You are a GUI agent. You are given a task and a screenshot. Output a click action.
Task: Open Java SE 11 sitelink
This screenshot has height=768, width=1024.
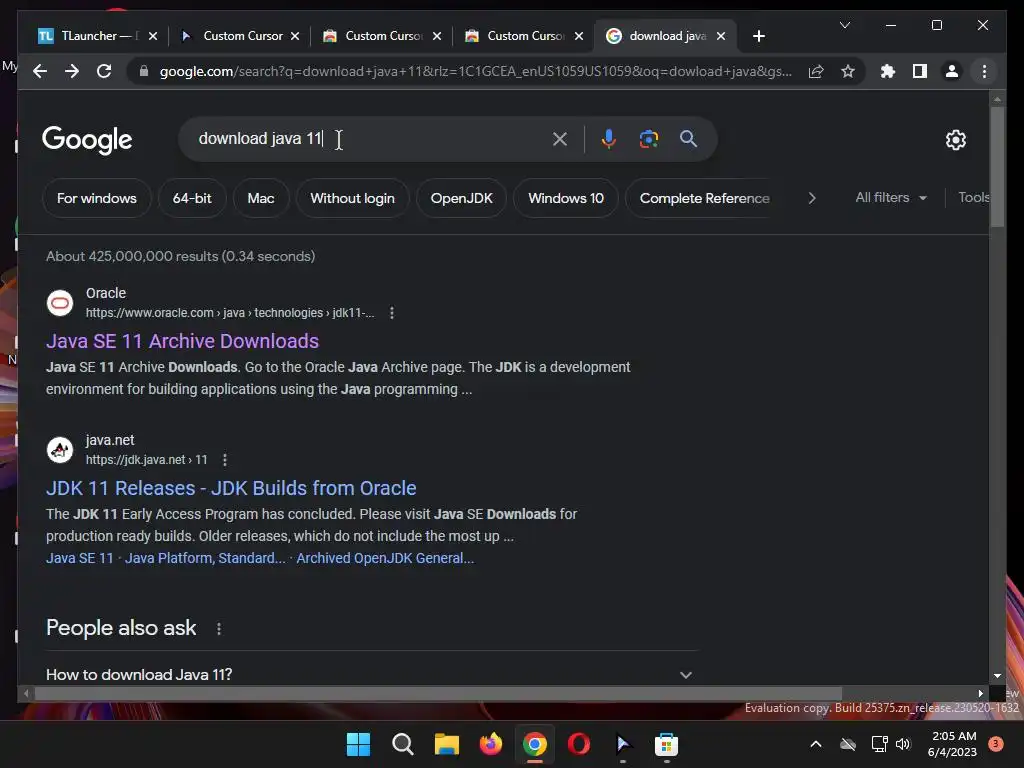point(80,558)
